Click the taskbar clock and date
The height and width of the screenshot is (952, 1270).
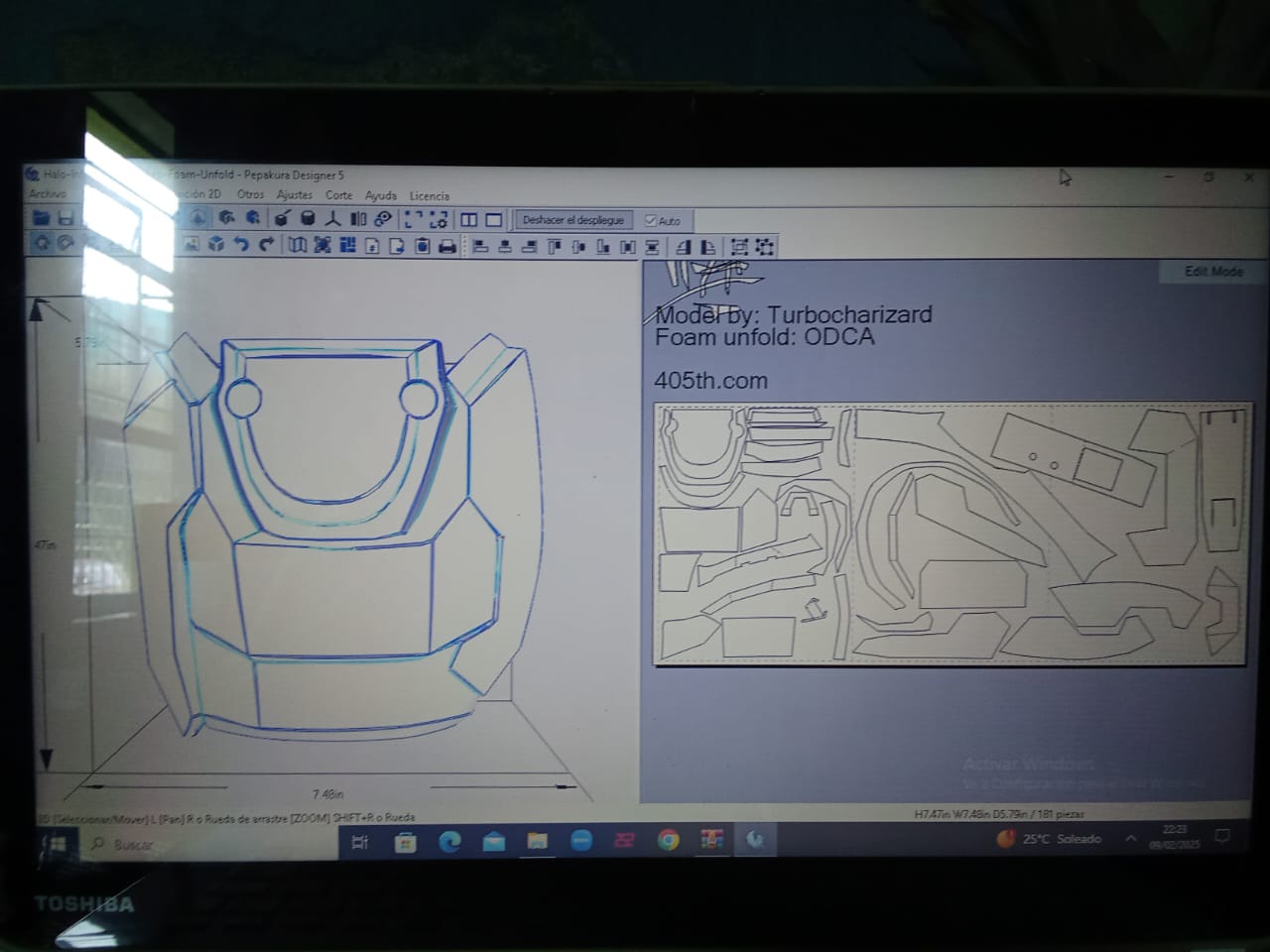click(1175, 836)
